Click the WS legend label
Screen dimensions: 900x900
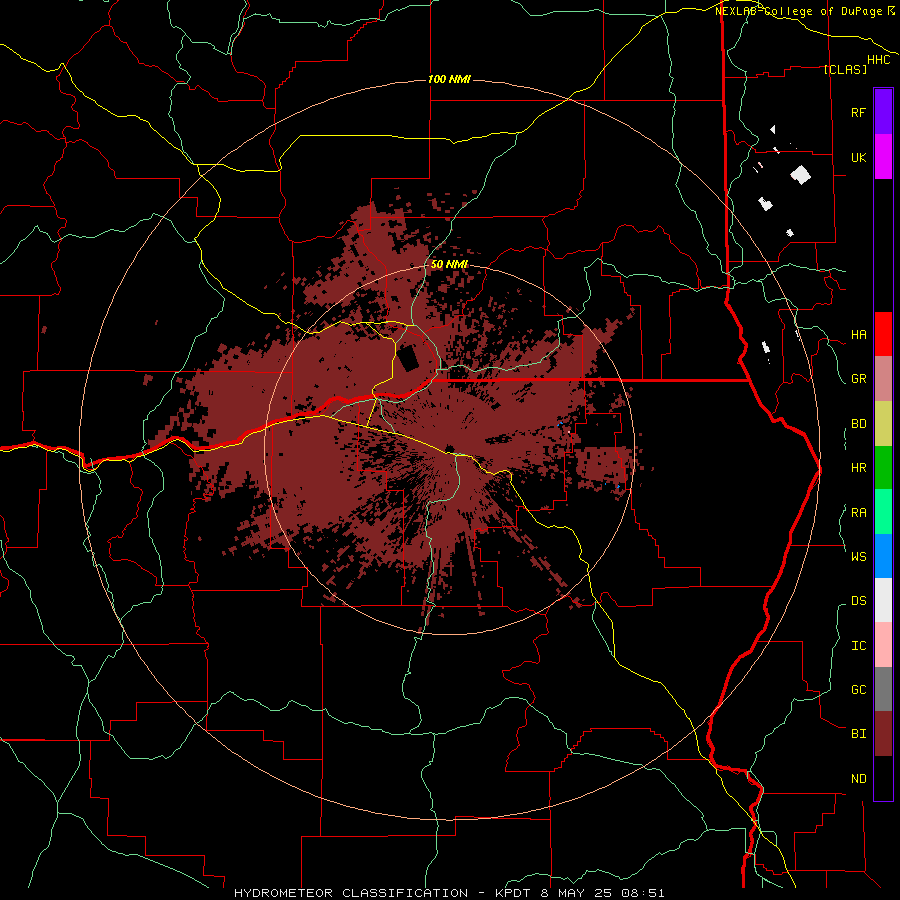point(858,557)
